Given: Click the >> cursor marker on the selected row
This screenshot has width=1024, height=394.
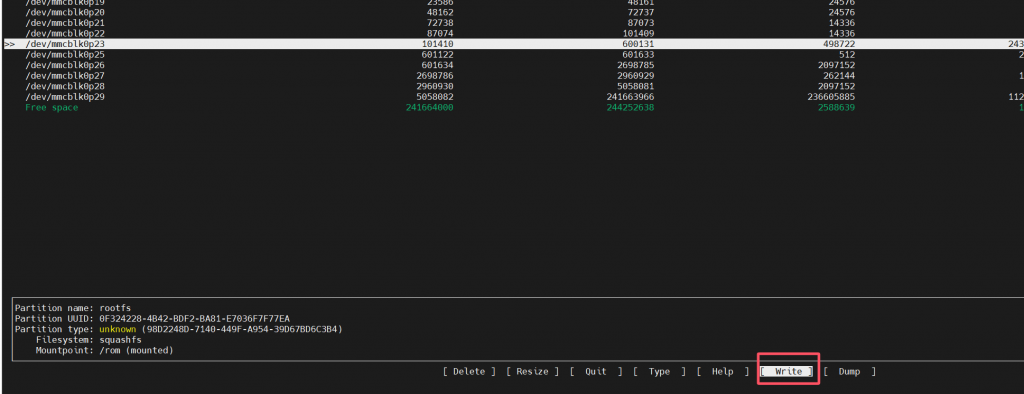Looking at the screenshot, I should [x=10, y=44].
